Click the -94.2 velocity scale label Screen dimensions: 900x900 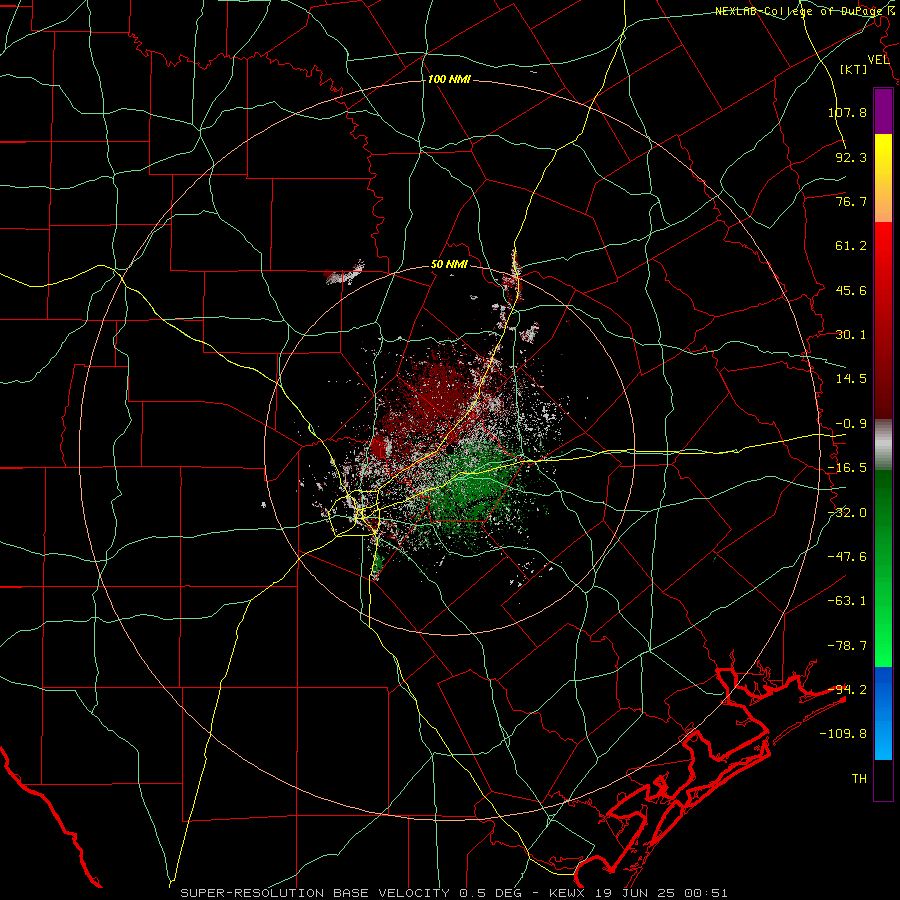tap(847, 690)
